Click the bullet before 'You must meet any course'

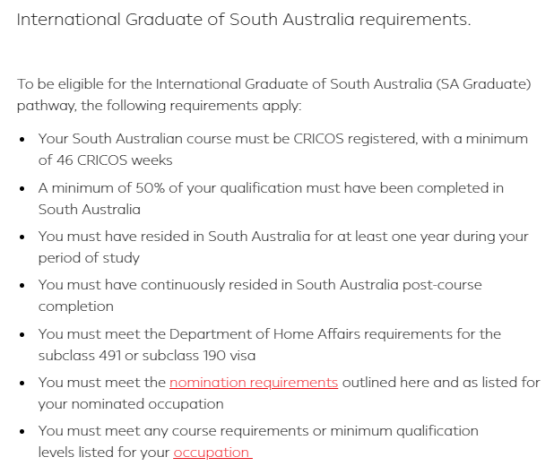pos(22,432)
